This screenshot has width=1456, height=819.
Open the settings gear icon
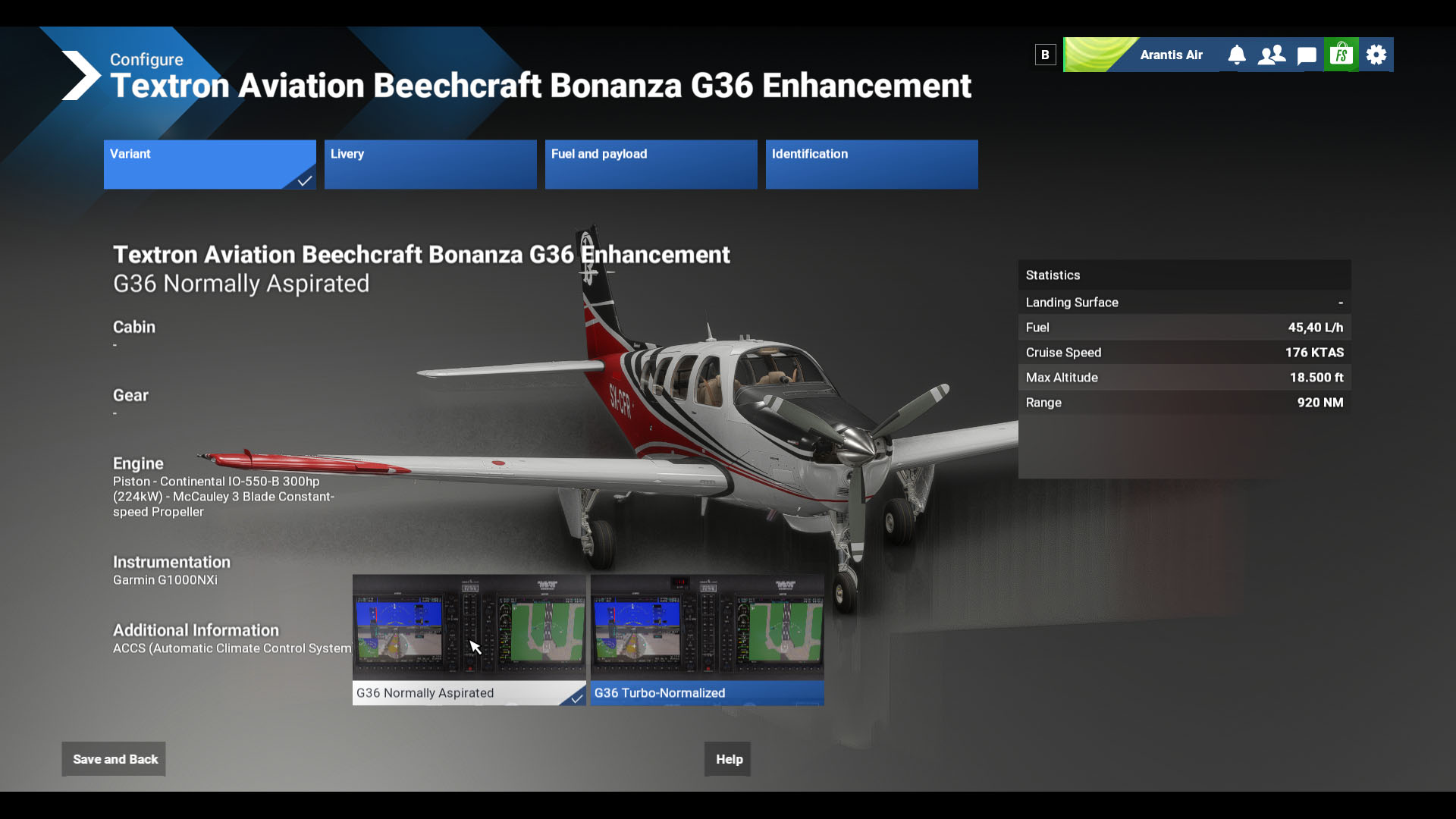click(x=1376, y=55)
